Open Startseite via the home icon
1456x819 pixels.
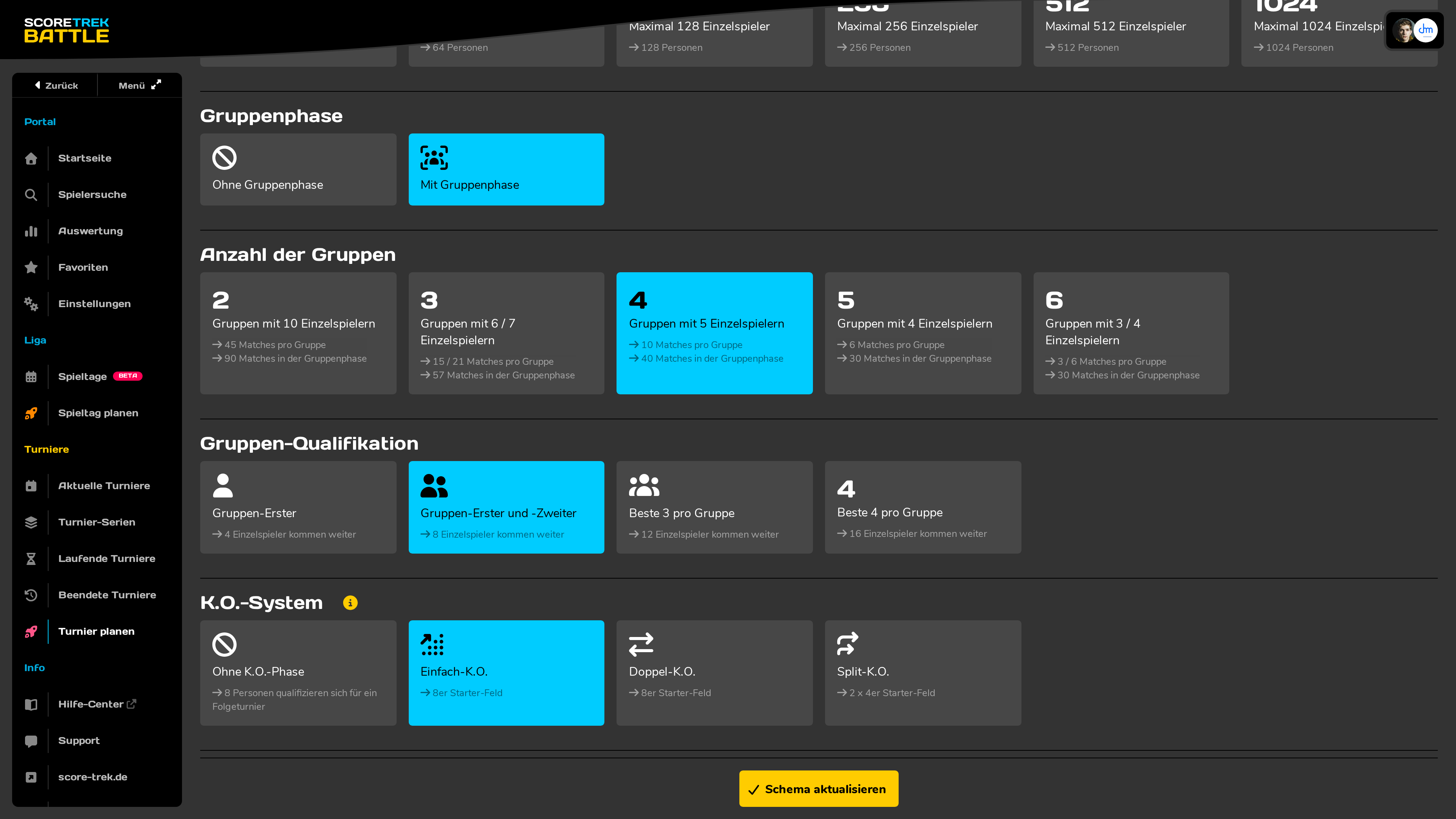[31, 158]
